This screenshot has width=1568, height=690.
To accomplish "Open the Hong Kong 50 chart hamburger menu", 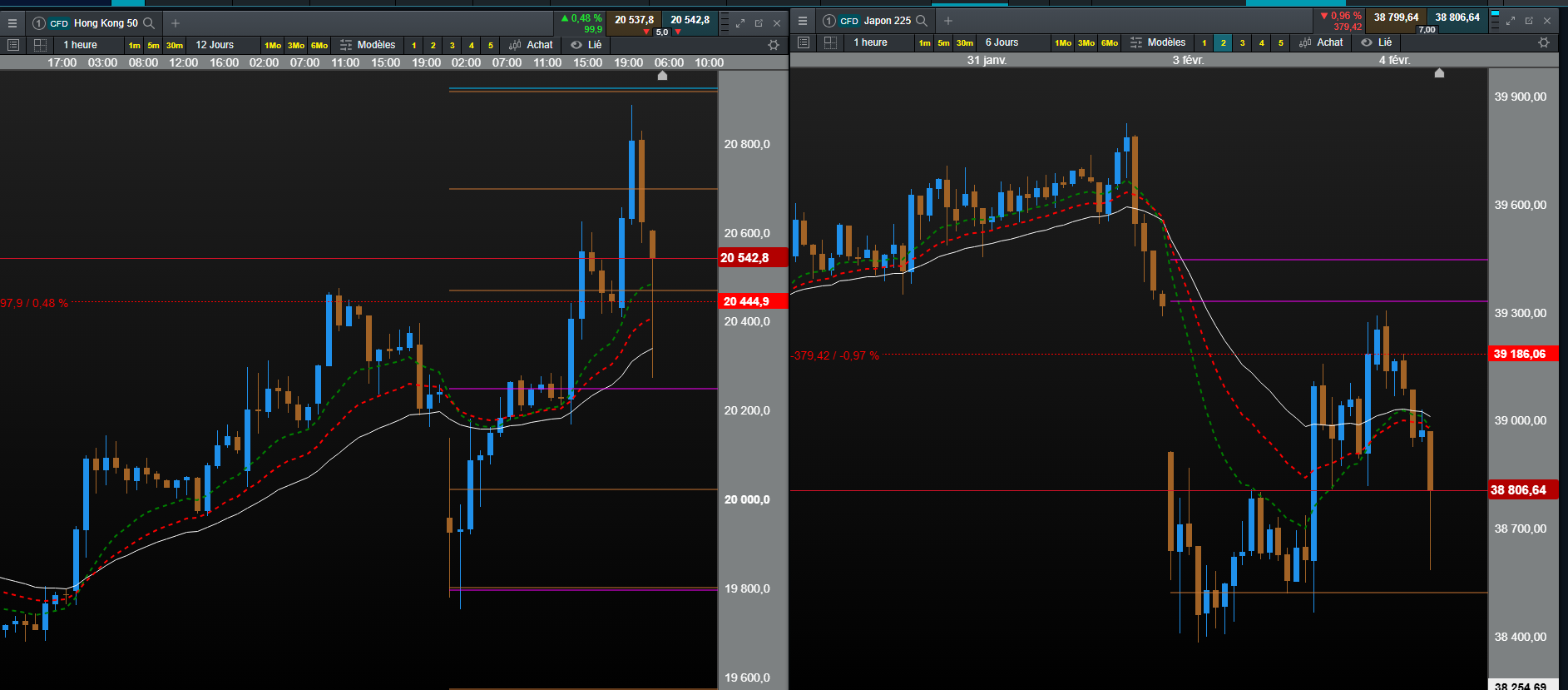I will [x=12, y=23].
